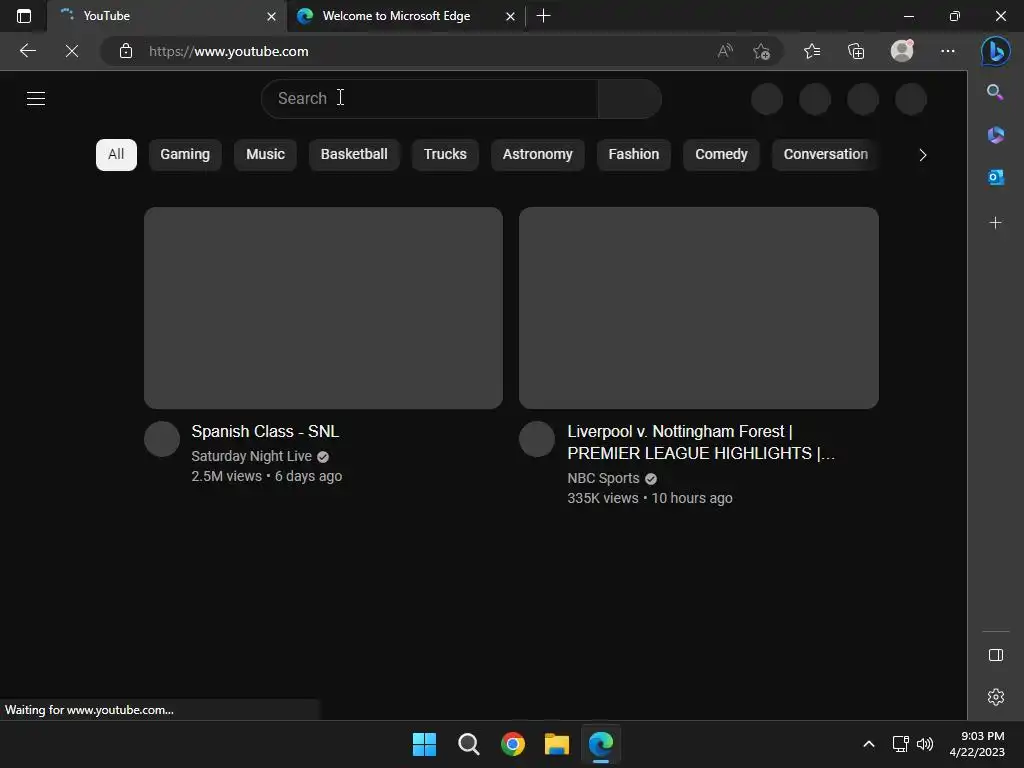
Task: Open the volume speaker tray icon
Action: [925, 744]
